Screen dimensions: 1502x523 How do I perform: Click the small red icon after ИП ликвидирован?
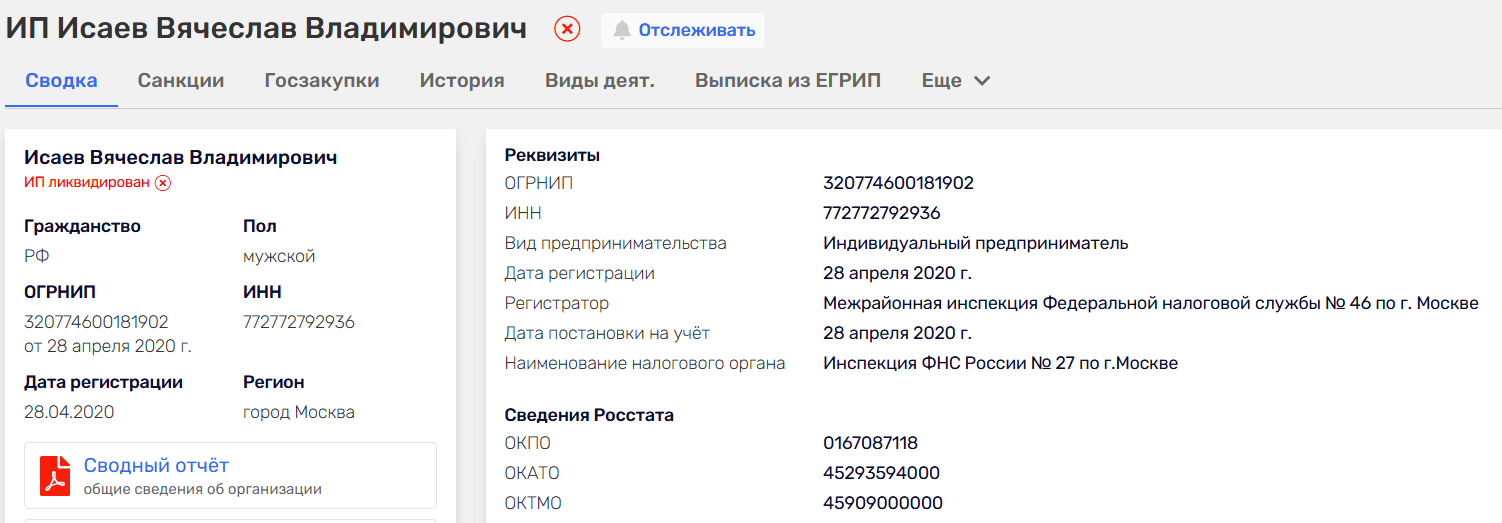click(163, 183)
